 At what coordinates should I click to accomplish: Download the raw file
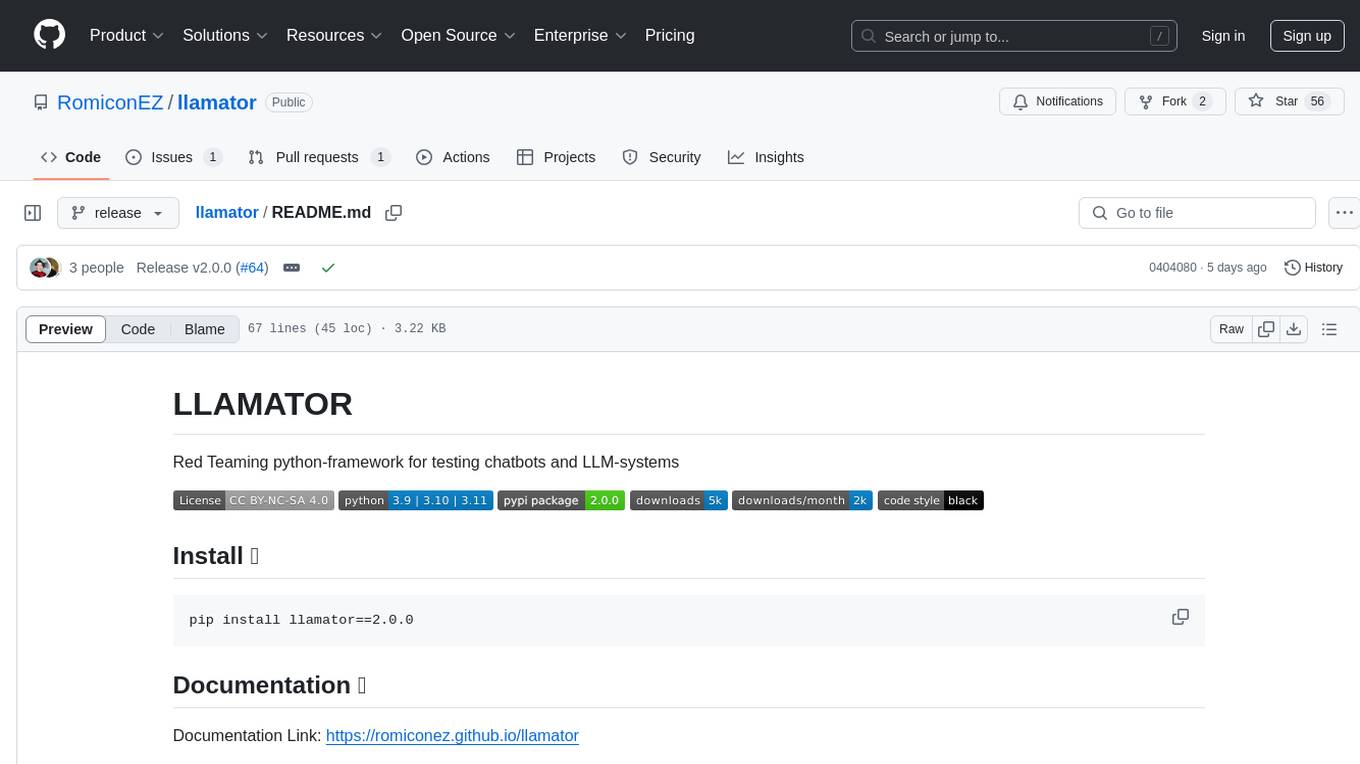(1293, 329)
